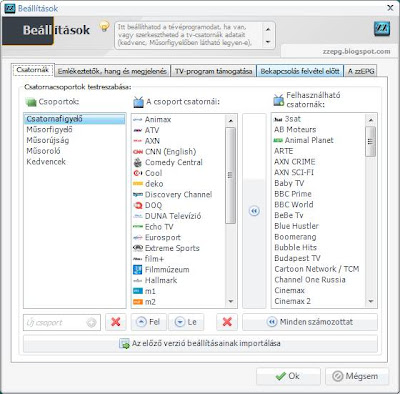Viewport: 400px width, 394px height.
Task: Select Cartoon Network / TCM channel
Action: click(317, 269)
